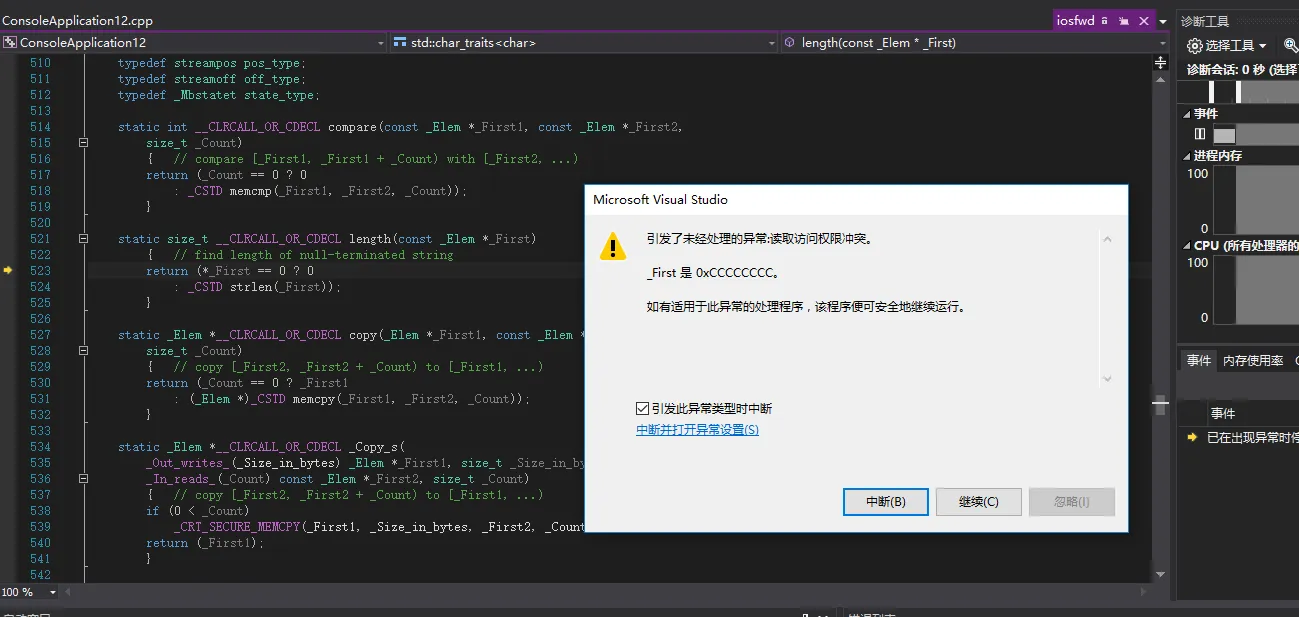Click the Microsoft Visual Studio dialog title
This screenshot has height=617, width=1299.
coord(660,199)
